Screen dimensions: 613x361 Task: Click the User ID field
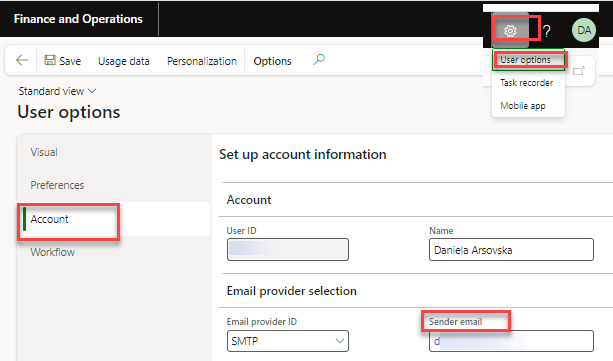pos(288,250)
